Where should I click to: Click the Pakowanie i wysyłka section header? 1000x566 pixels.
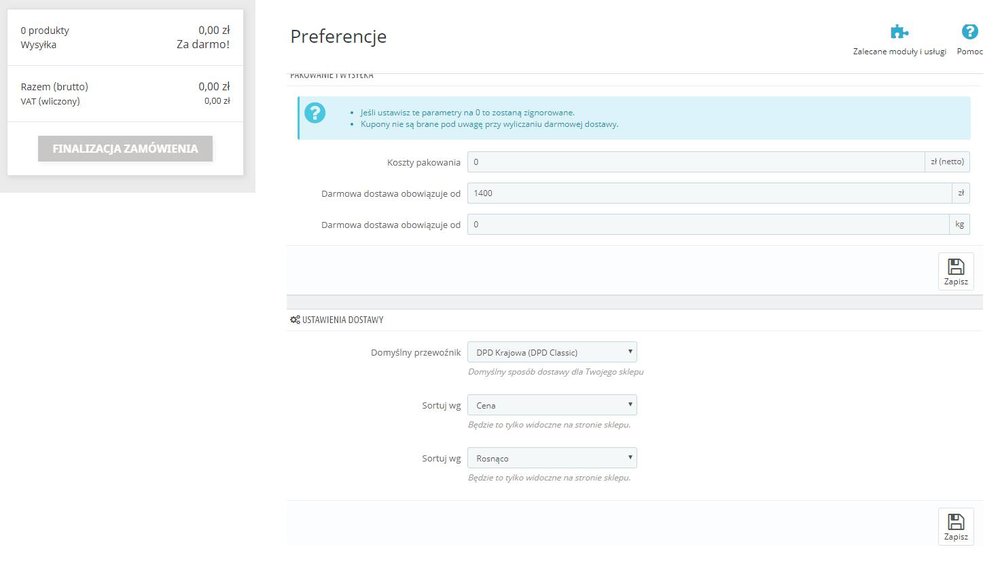point(332,76)
